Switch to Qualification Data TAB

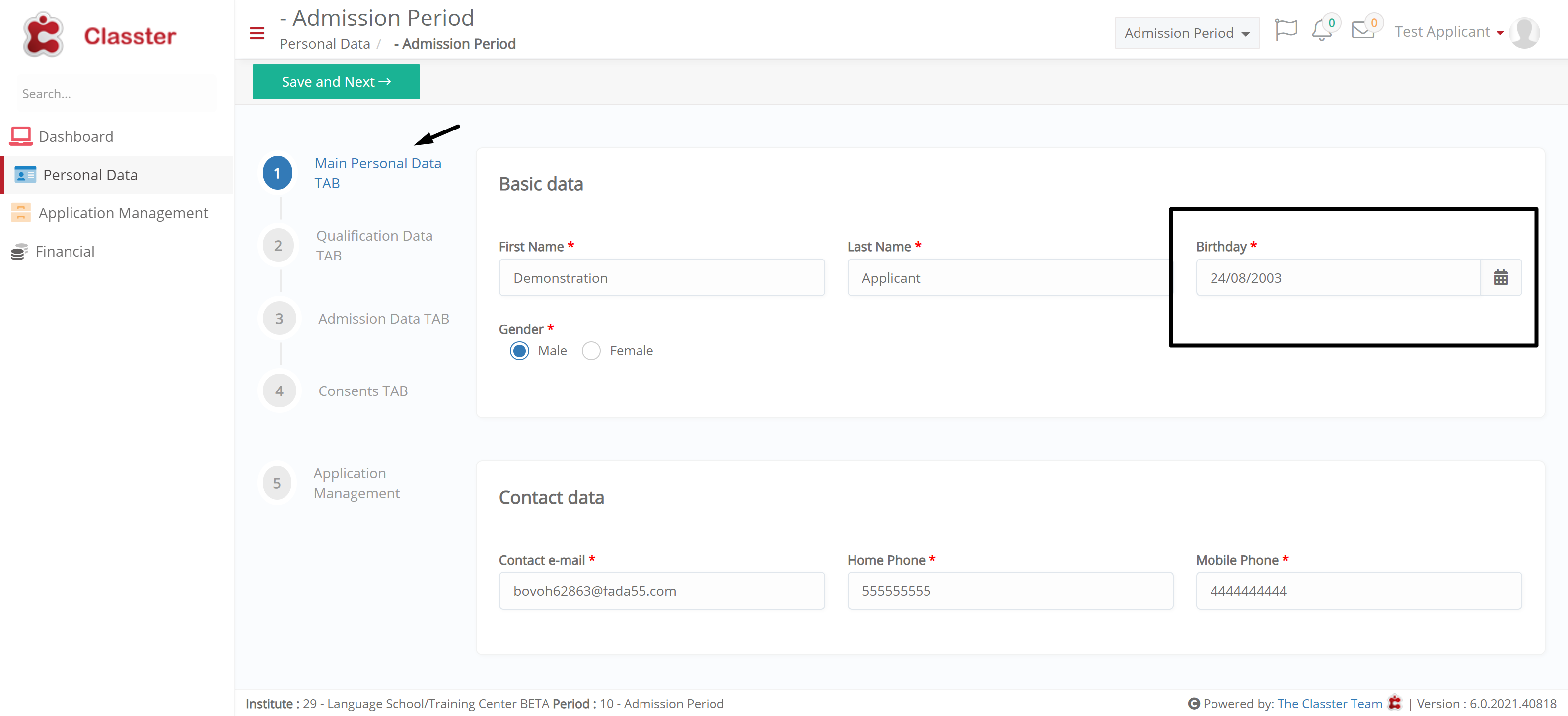[374, 246]
